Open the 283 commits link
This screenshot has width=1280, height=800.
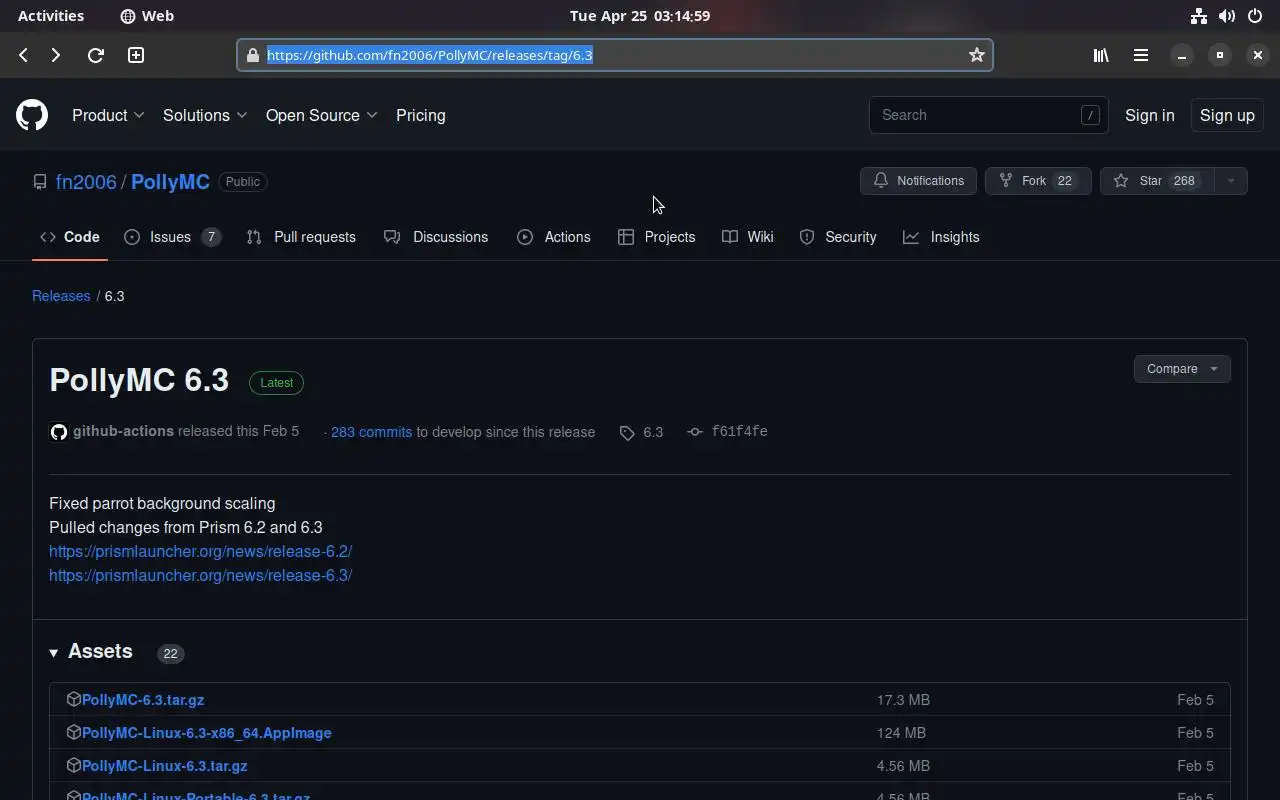[371, 432]
